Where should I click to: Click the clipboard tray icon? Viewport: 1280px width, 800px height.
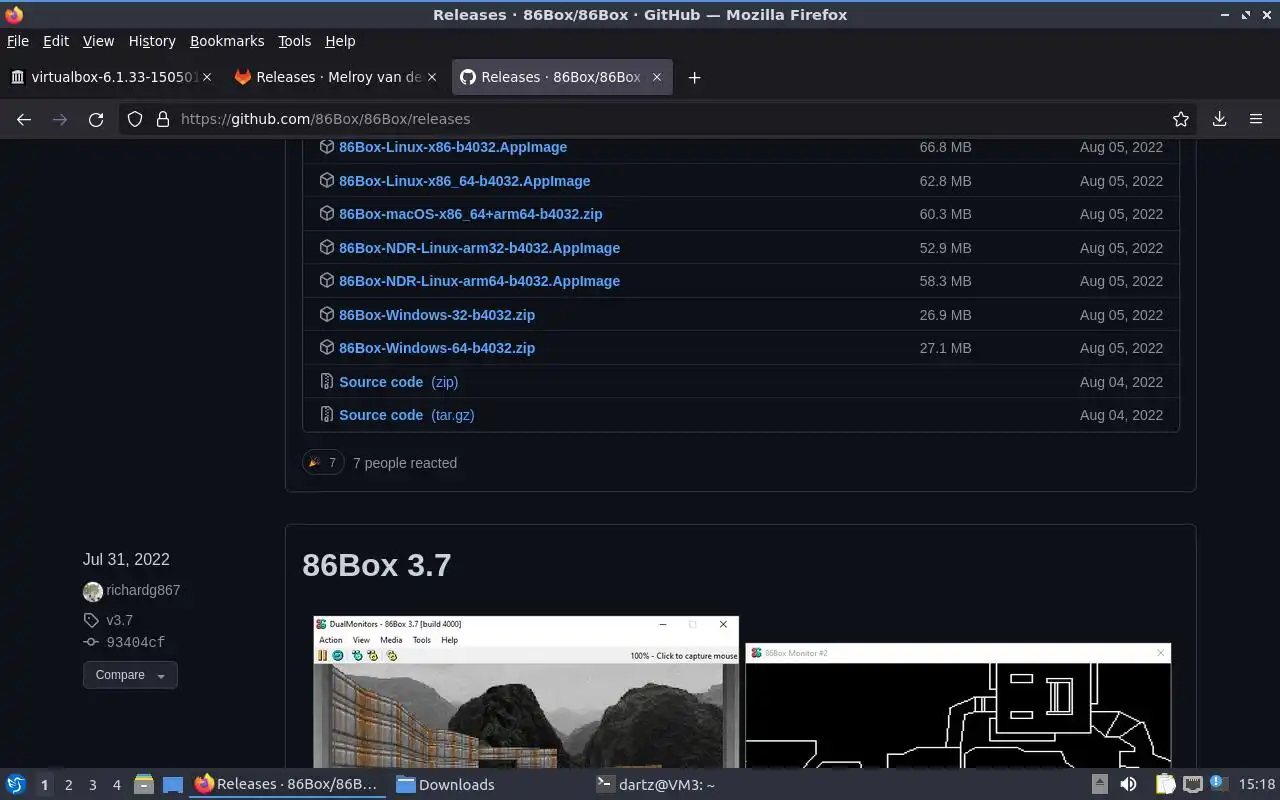pos(1165,785)
